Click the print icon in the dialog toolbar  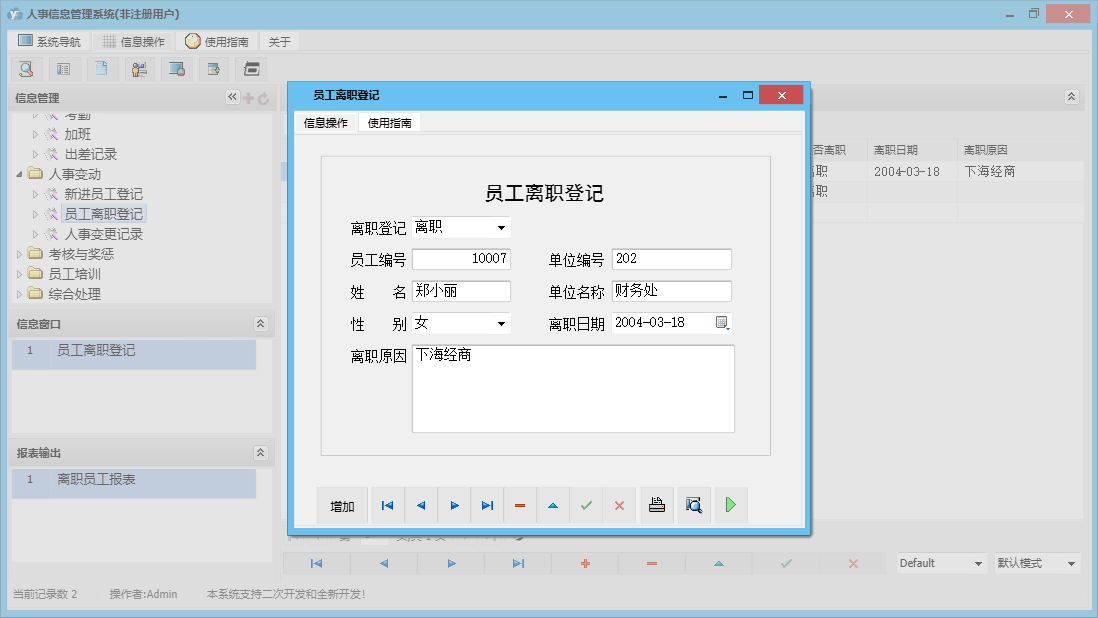tap(656, 505)
